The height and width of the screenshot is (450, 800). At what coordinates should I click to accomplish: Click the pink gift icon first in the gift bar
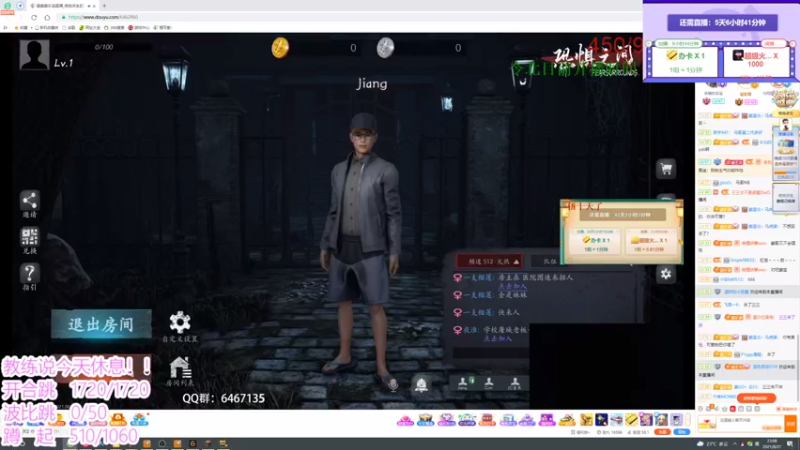point(405,420)
